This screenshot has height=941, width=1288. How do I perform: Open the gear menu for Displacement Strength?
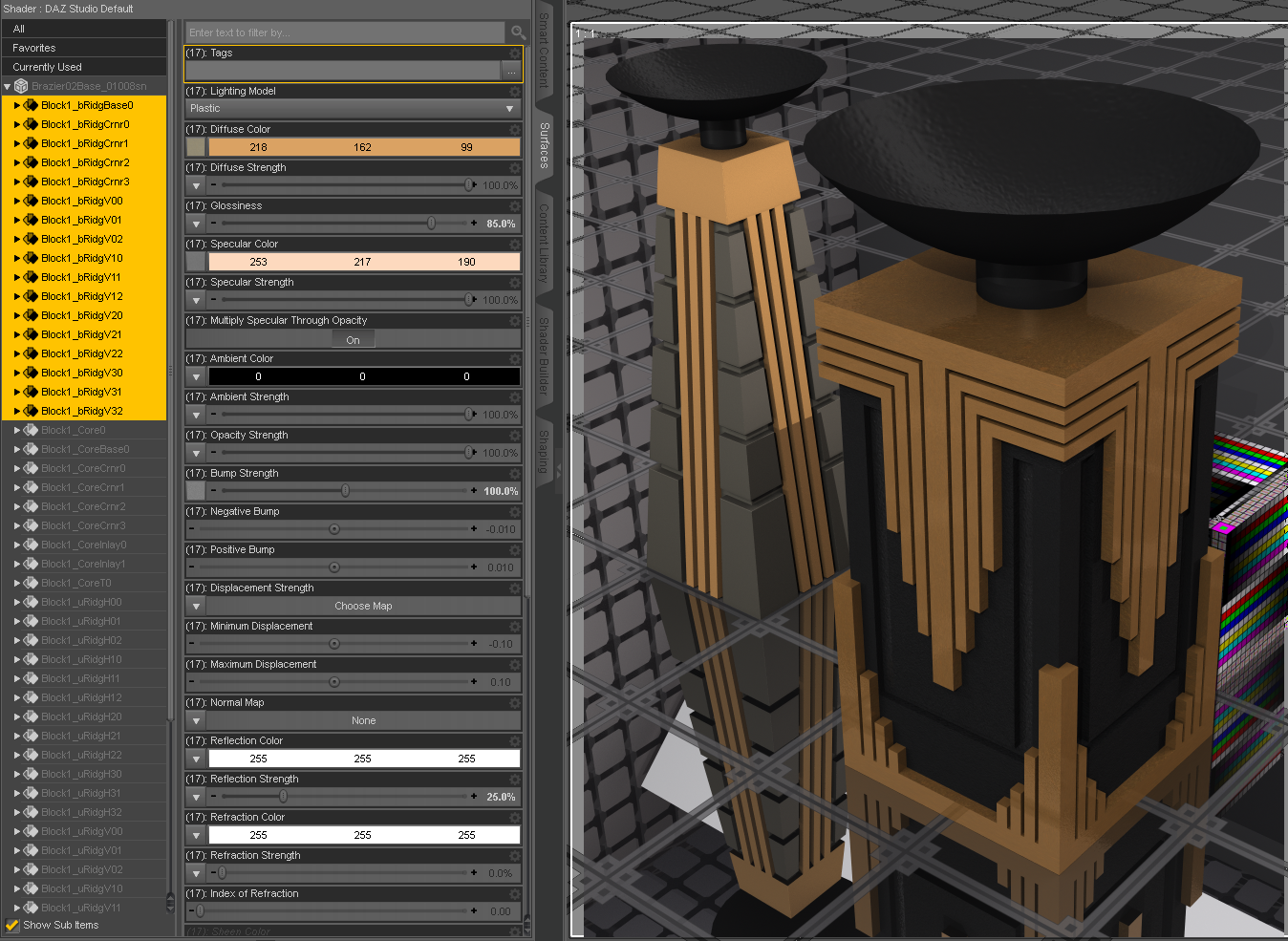pos(515,588)
